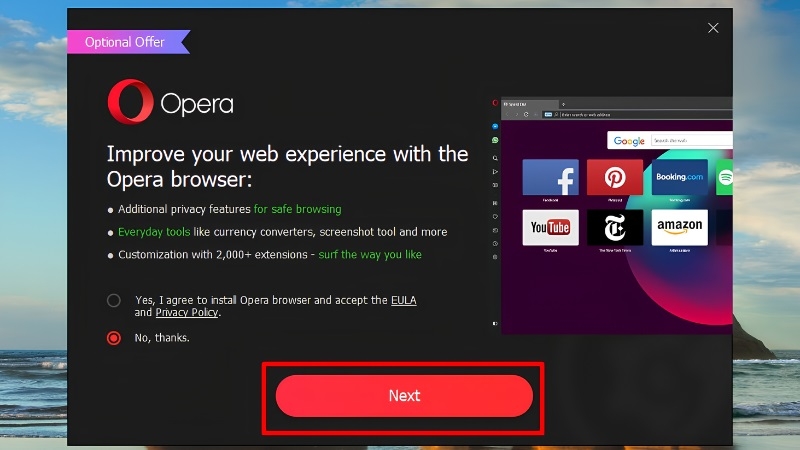The image size is (800, 450).
Task: Click the Messenger sidebar icon in preview
Action: [495, 126]
